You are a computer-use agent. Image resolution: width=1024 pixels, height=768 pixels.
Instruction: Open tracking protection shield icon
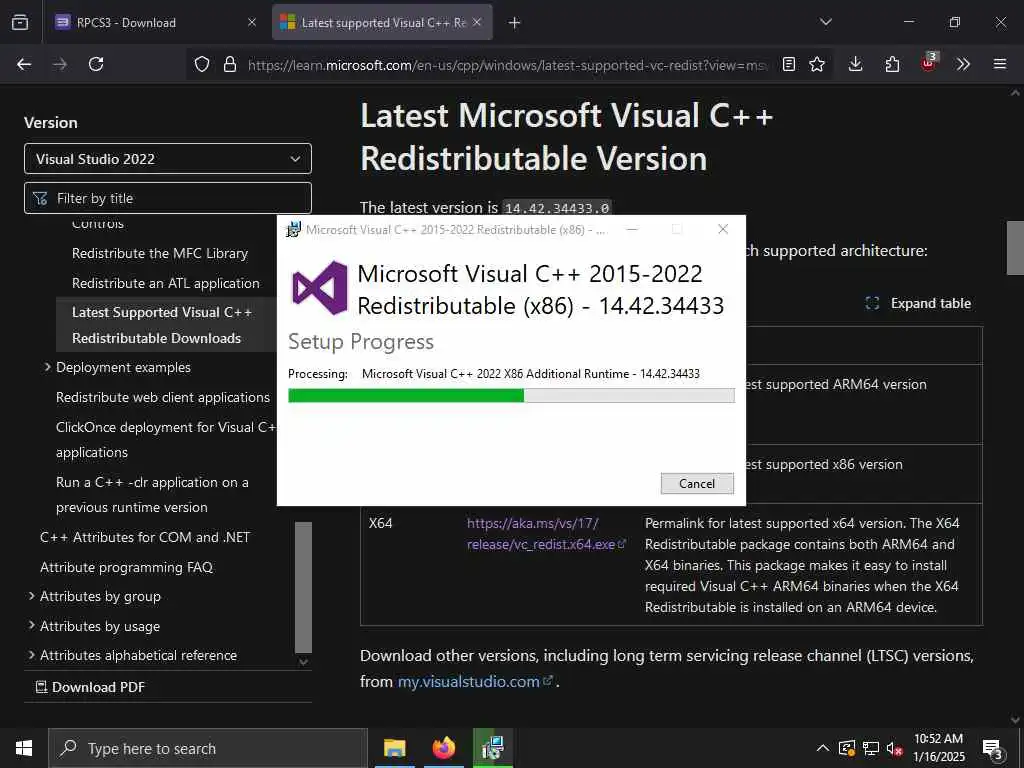[202, 64]
